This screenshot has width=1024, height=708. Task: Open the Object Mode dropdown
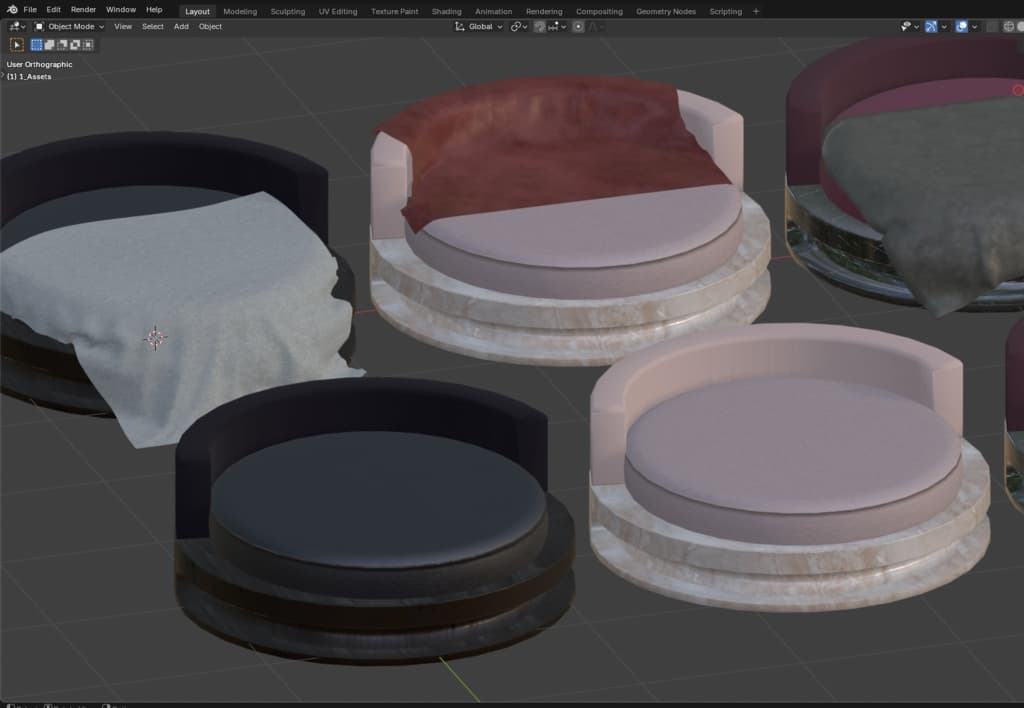[x=69, y=27]
